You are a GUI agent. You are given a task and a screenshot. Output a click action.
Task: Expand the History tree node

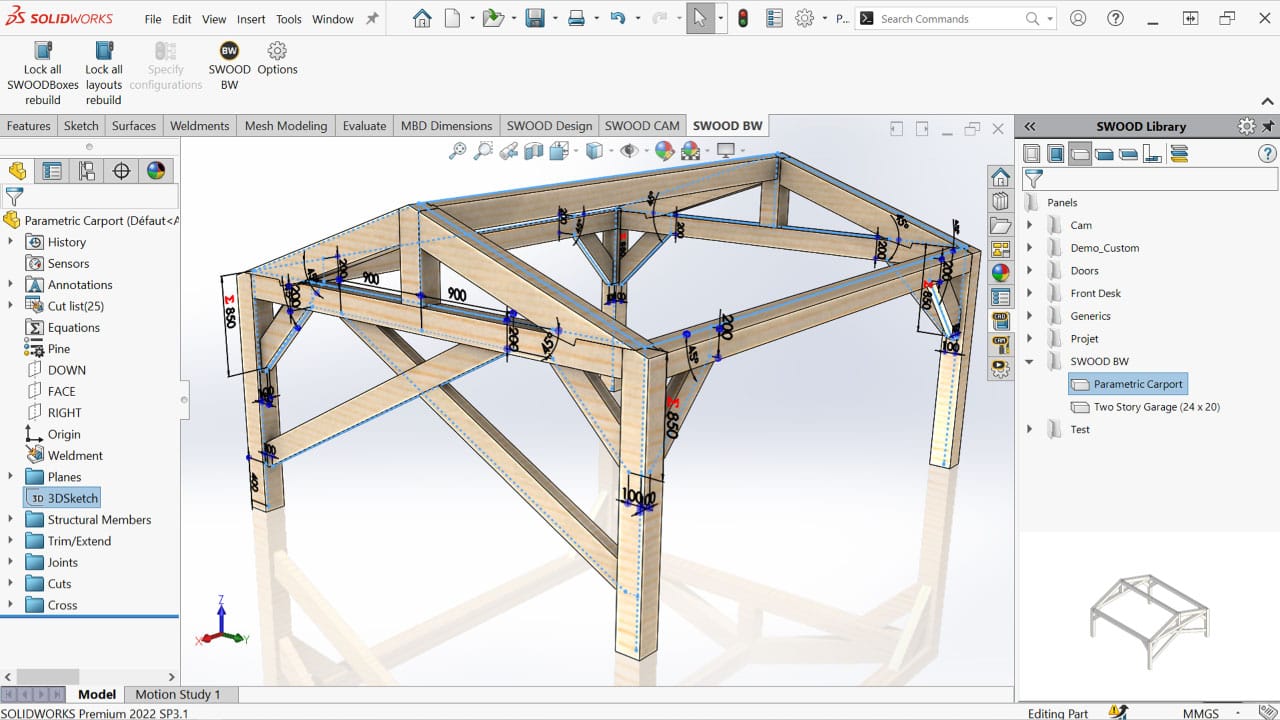(x=11, y=242)
